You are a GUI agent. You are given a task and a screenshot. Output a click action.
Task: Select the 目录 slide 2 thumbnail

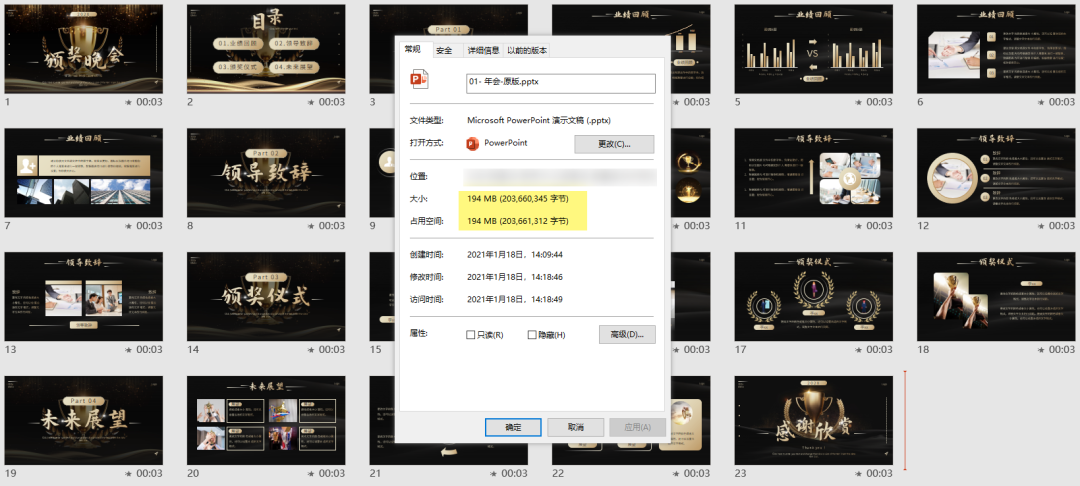(x=266, y=49)
